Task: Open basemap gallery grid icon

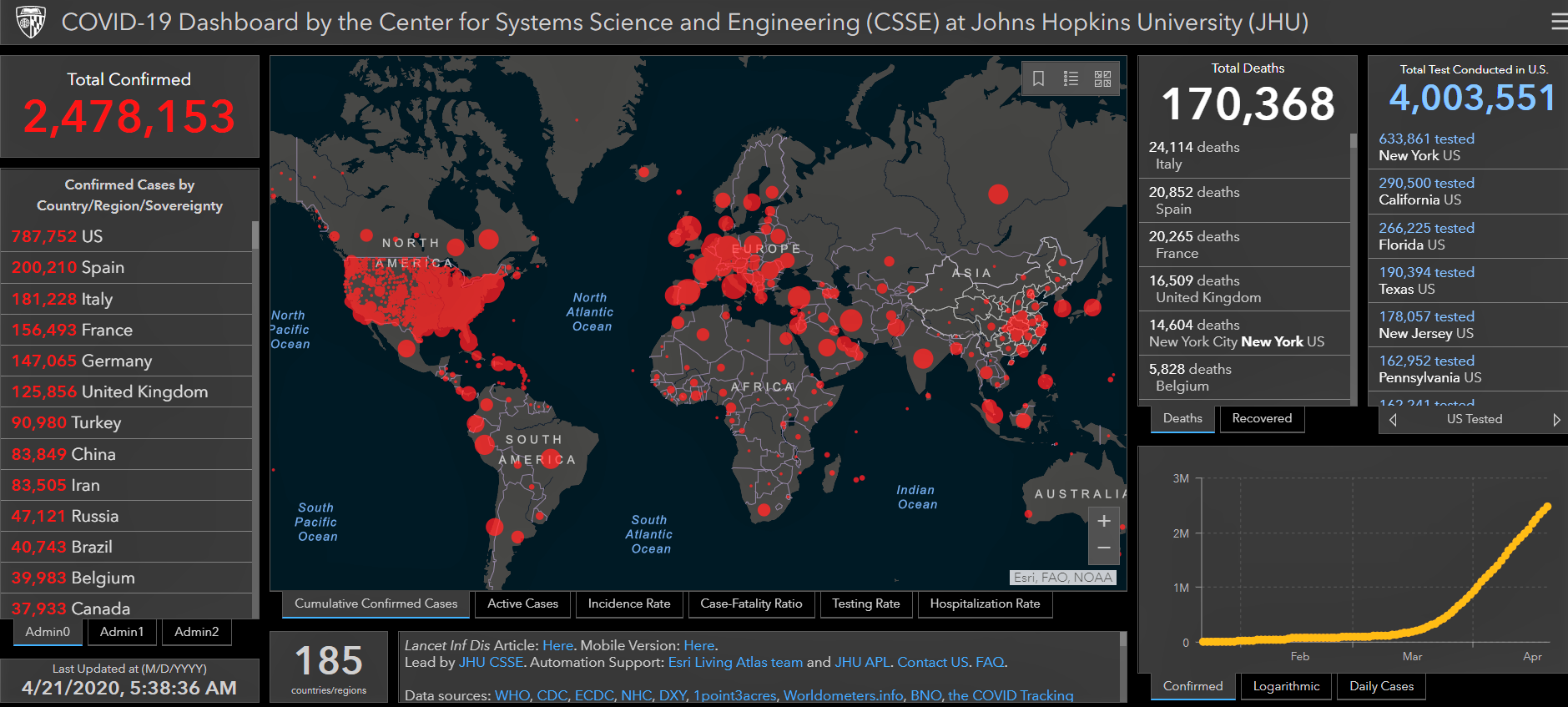Action: pyautogui.click(x=1102, y=78)
